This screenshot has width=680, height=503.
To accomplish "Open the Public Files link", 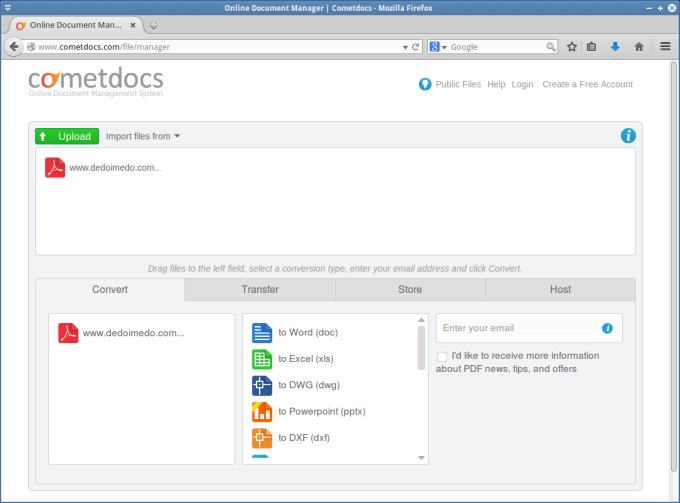I will [x=458, y=84].
